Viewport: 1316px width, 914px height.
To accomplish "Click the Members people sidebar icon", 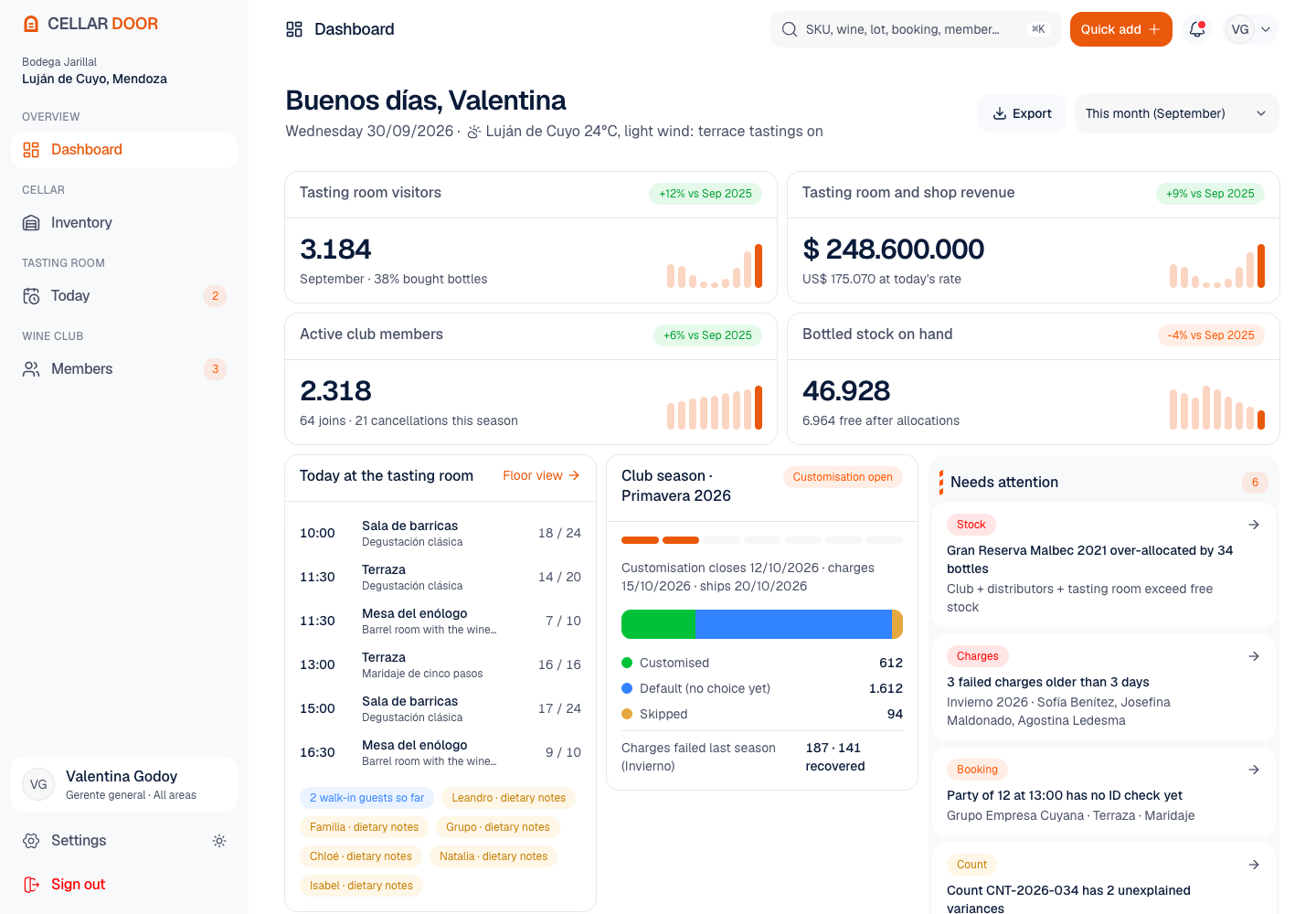I will 31,369.
